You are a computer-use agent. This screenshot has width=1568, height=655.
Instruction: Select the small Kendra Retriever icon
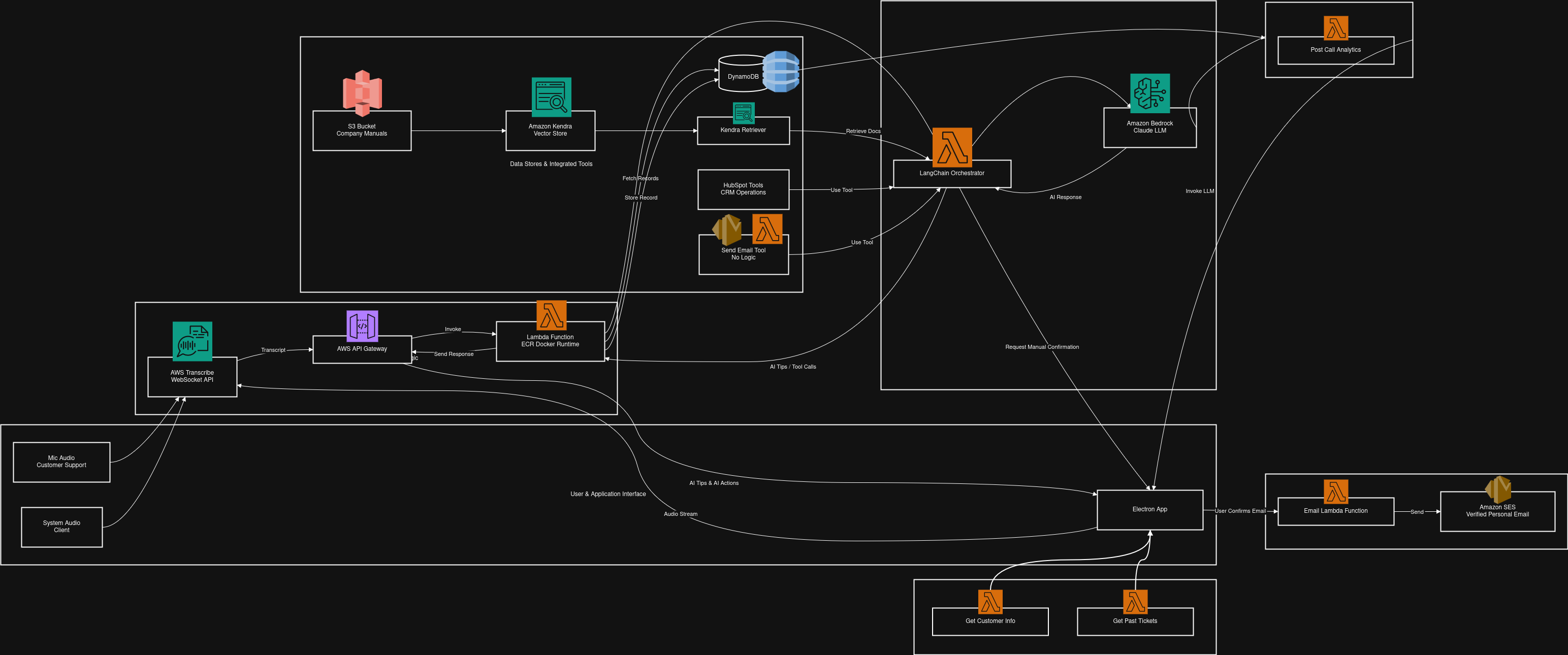(x=743, y=113)
